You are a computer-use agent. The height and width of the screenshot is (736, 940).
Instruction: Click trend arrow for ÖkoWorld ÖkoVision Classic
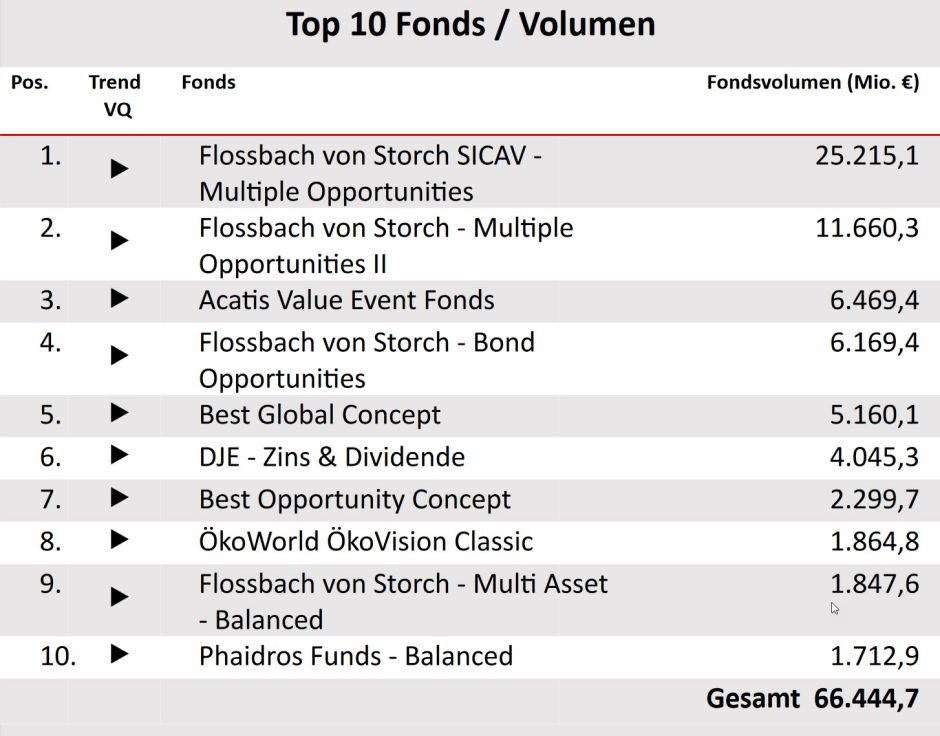click(x=120, y=539)
